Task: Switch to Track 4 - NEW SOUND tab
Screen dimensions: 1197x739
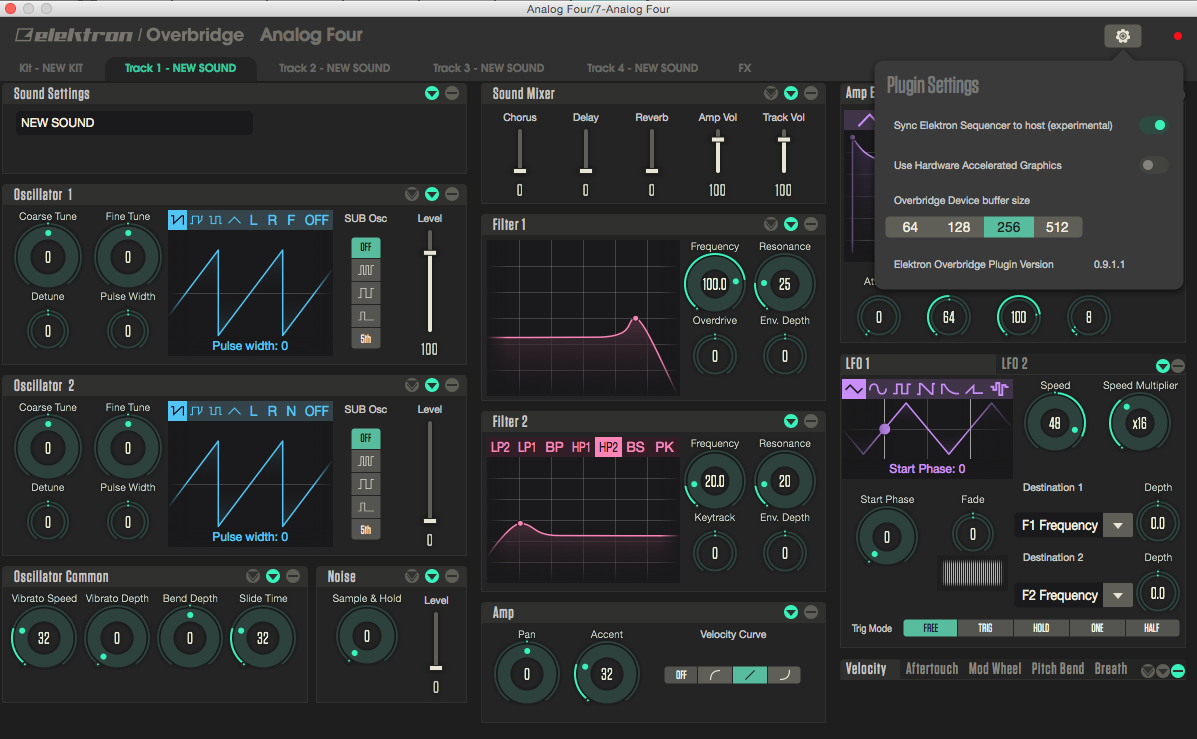Action: pos(642,68)
